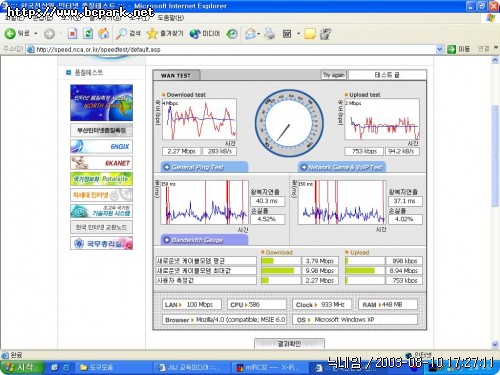Image resolution: width=500 pixels, height=375 pixels.
Task: Open the Search magnifier icon
Action: click(x=121, y=33)
